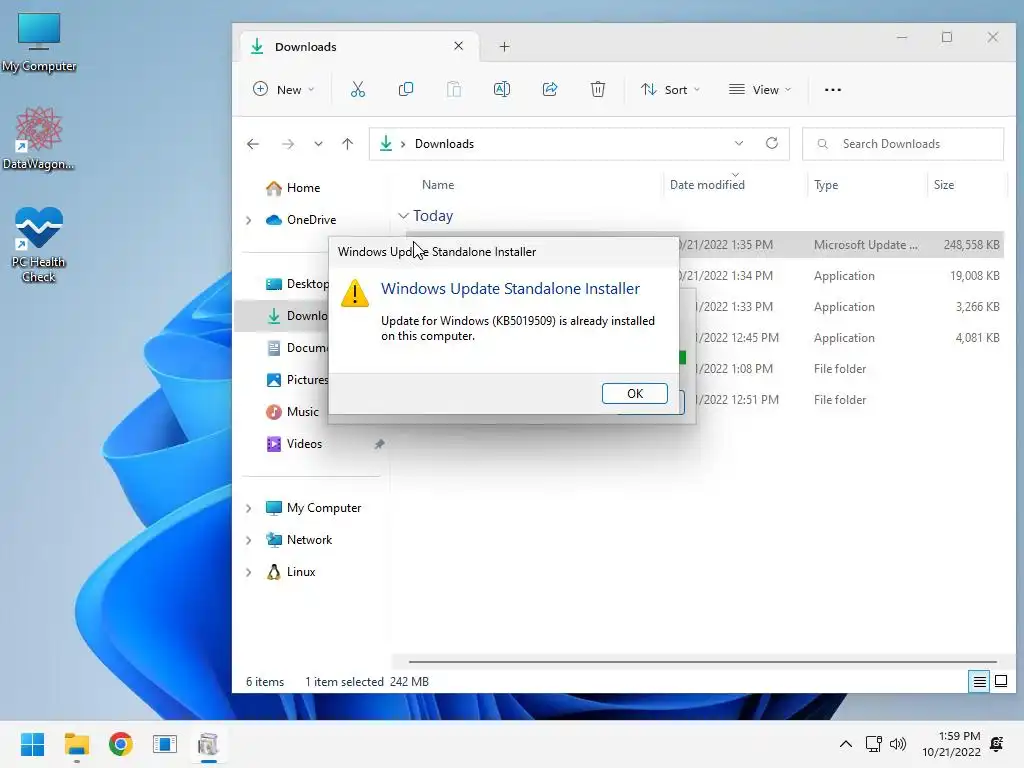Image resolution: width=1024 pixels, height=768 pixels.
Task: Go back with the Back arrow
Action: click(253, 144)
